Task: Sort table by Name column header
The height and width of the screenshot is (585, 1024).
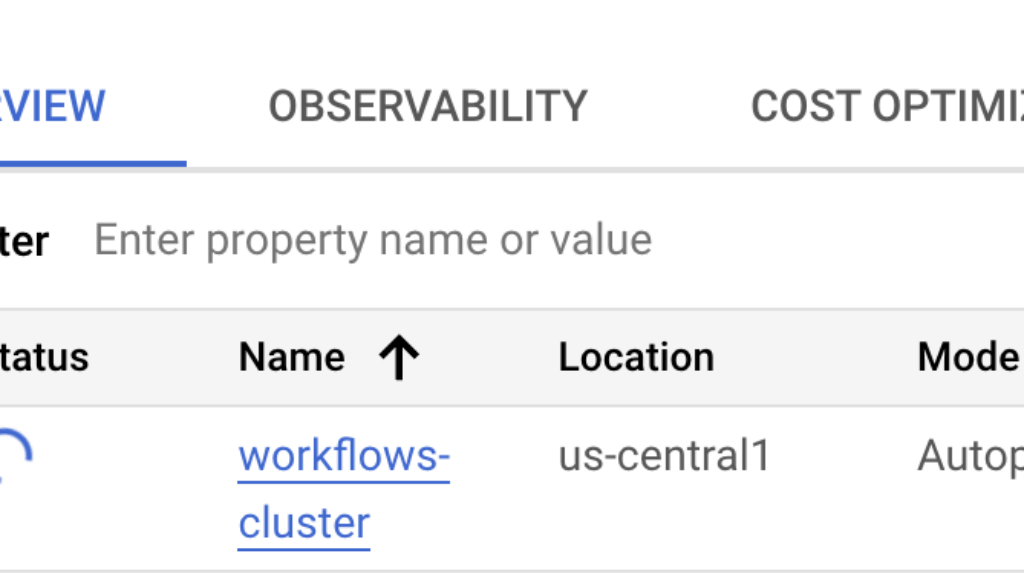Action: pyautogui.click(x=291, y=357)
